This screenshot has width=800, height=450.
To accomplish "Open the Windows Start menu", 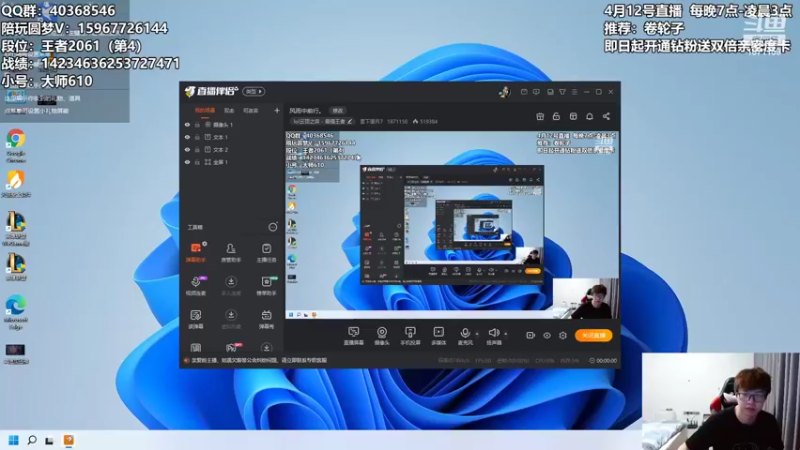I will tap(14, 440).
